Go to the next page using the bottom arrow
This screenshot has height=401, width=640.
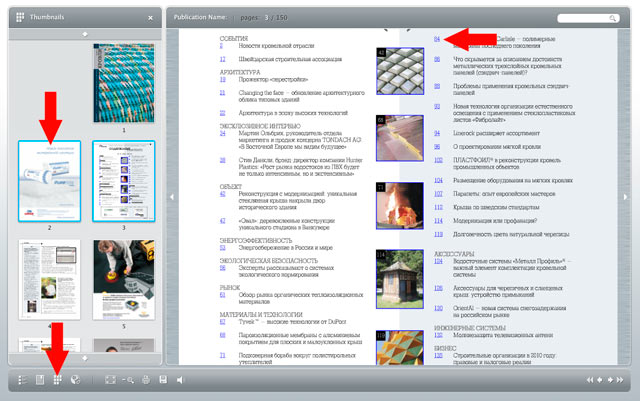pos(610,380)
